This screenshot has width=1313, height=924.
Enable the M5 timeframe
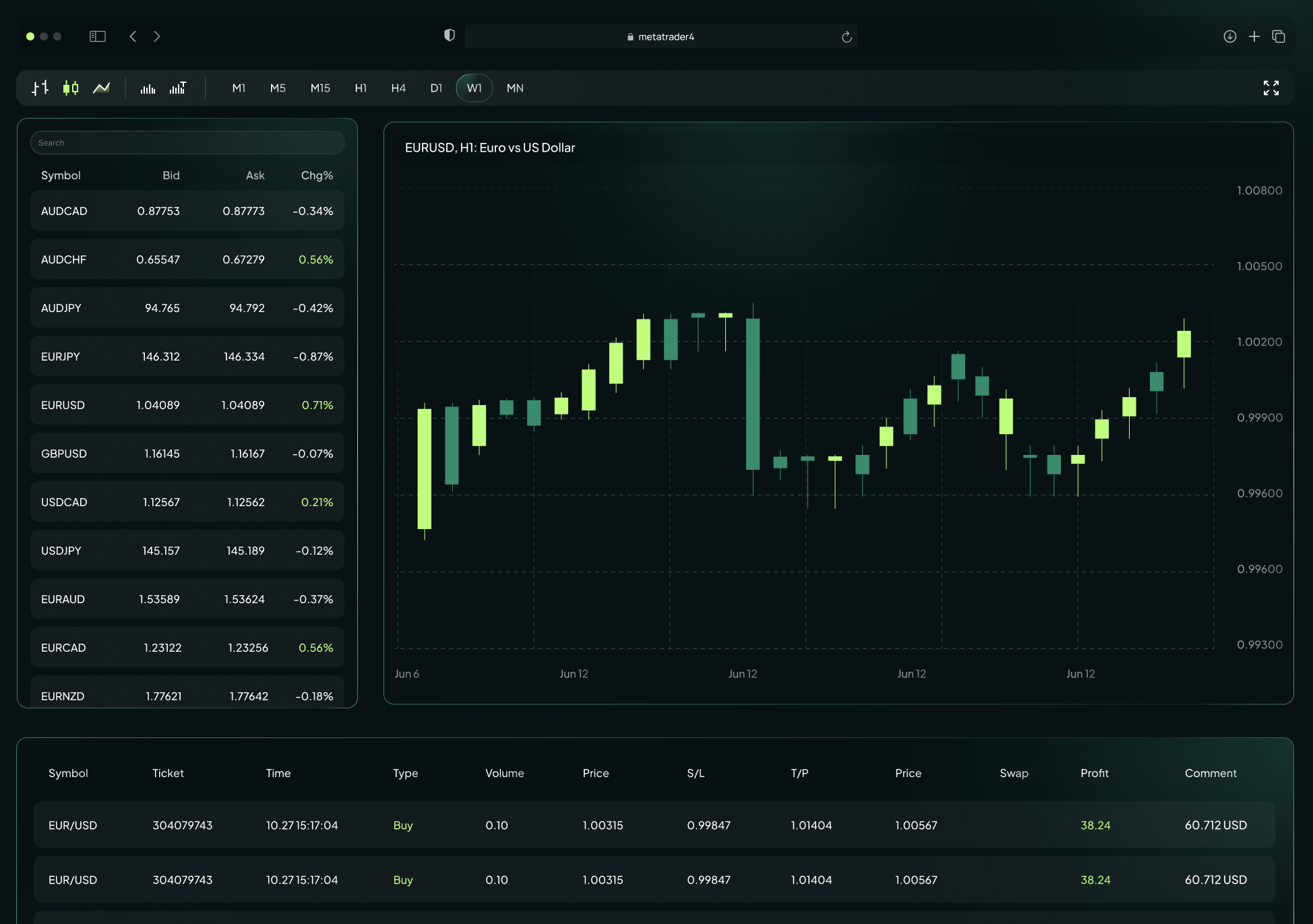[278, 88]
